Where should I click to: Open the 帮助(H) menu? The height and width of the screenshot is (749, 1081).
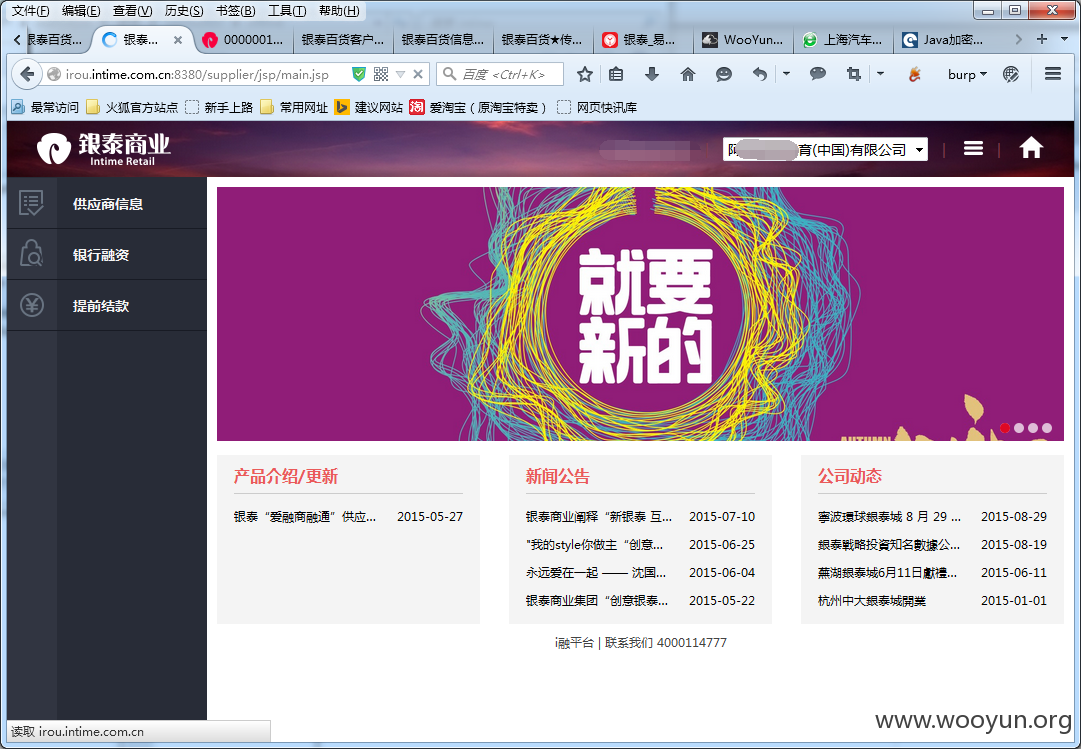[339, 11]
